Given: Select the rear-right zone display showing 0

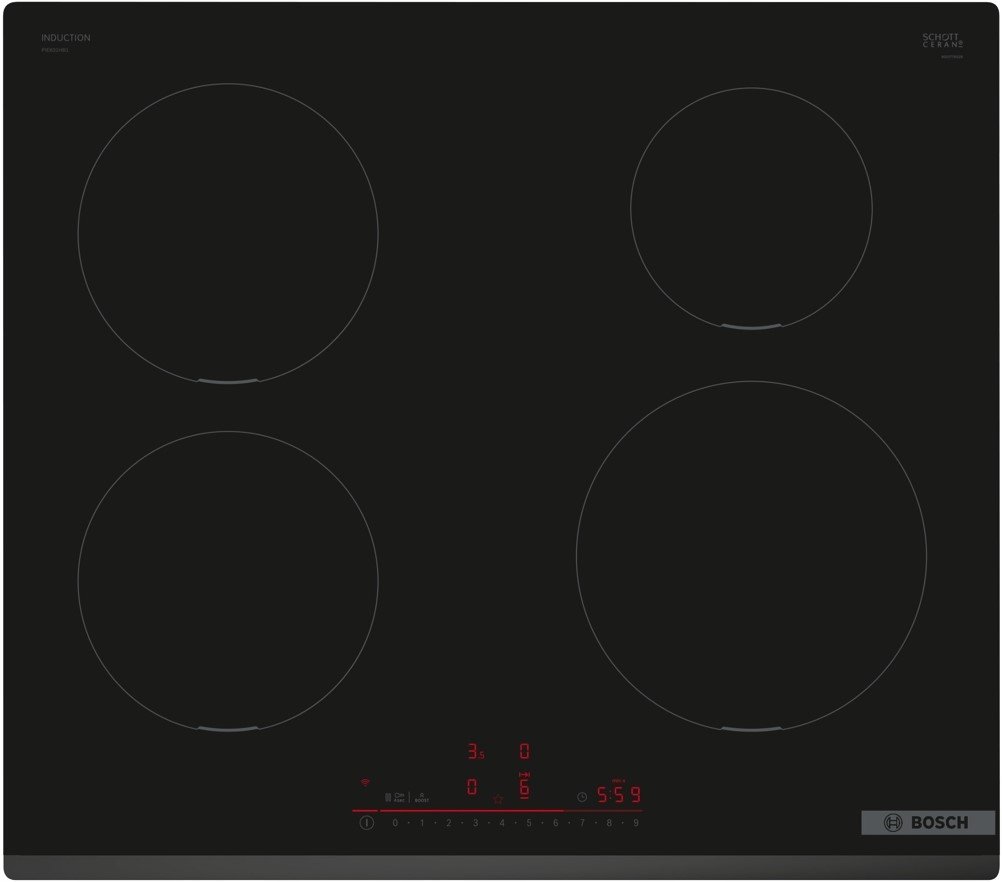Looking at the screenshot, I should (x=524, y=751).
